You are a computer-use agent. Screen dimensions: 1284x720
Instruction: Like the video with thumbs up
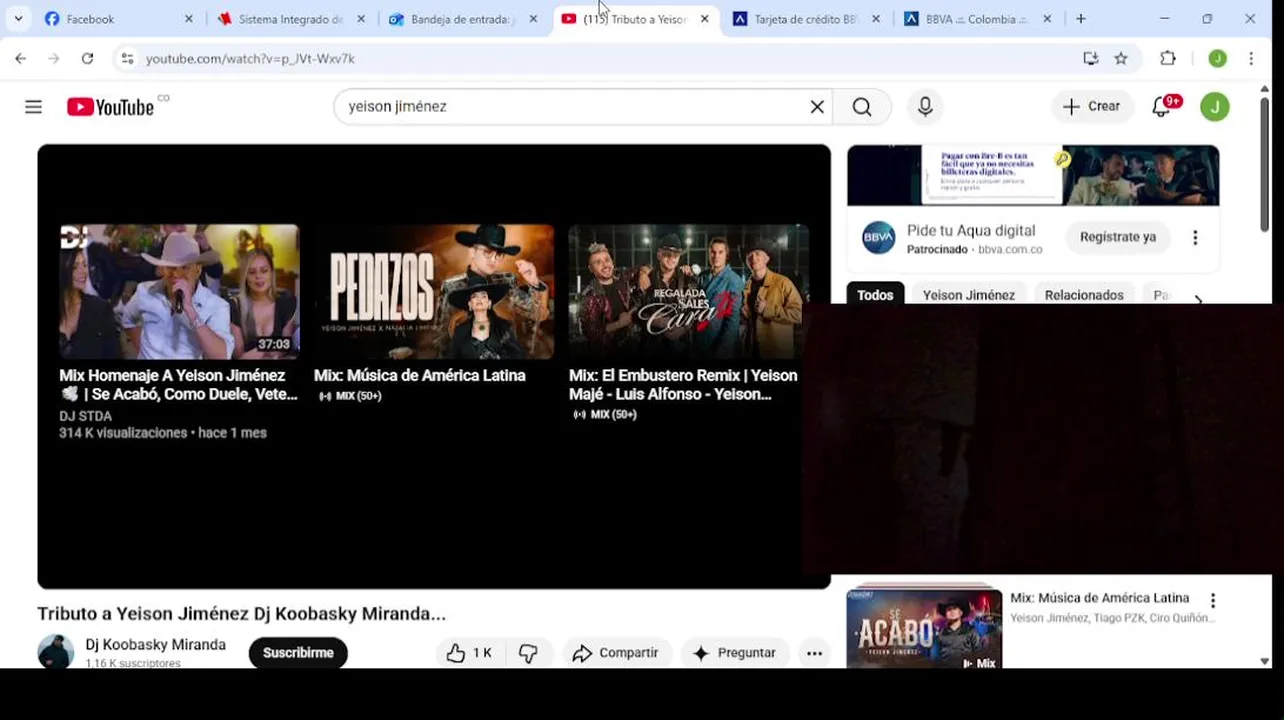tap(468, 653)
